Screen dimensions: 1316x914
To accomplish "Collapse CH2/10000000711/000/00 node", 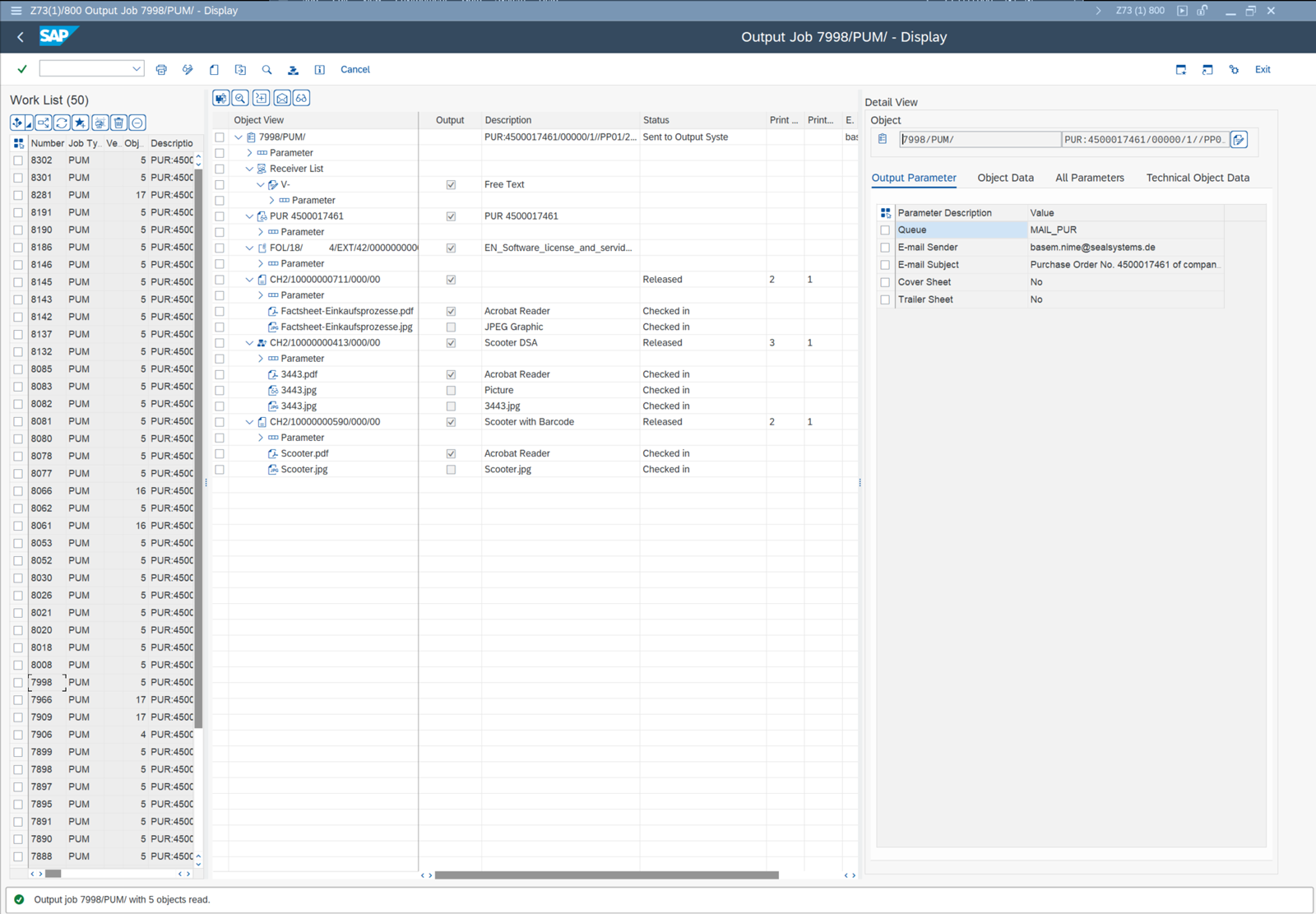I will [249, 280].
